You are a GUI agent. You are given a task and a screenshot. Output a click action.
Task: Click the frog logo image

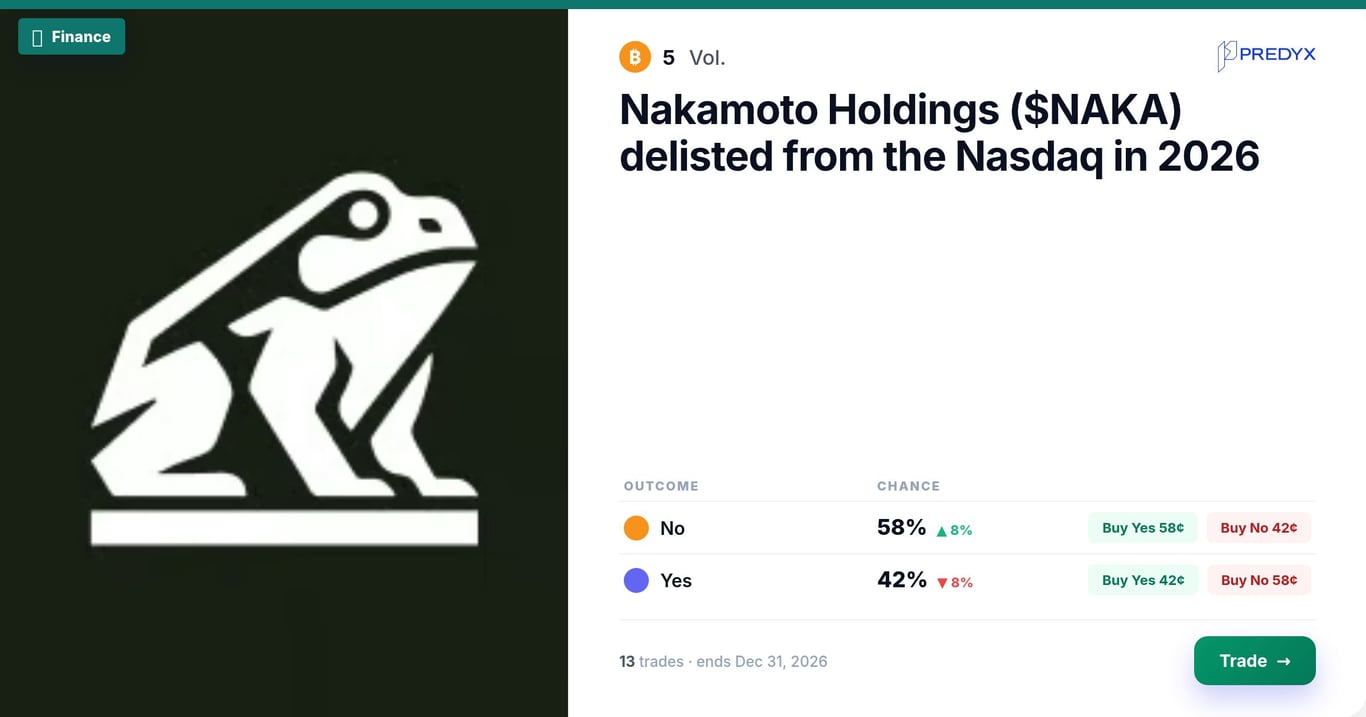[x=284, y=359]
